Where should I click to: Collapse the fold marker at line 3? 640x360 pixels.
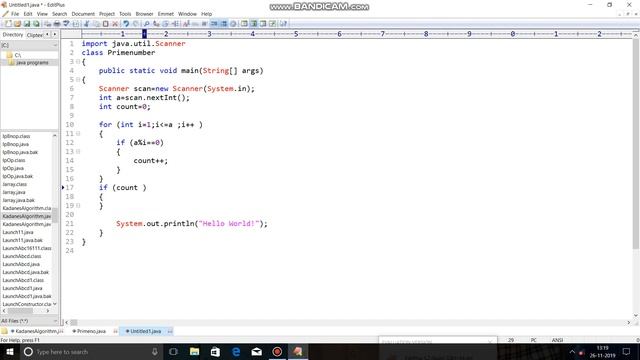click(78, 62)
